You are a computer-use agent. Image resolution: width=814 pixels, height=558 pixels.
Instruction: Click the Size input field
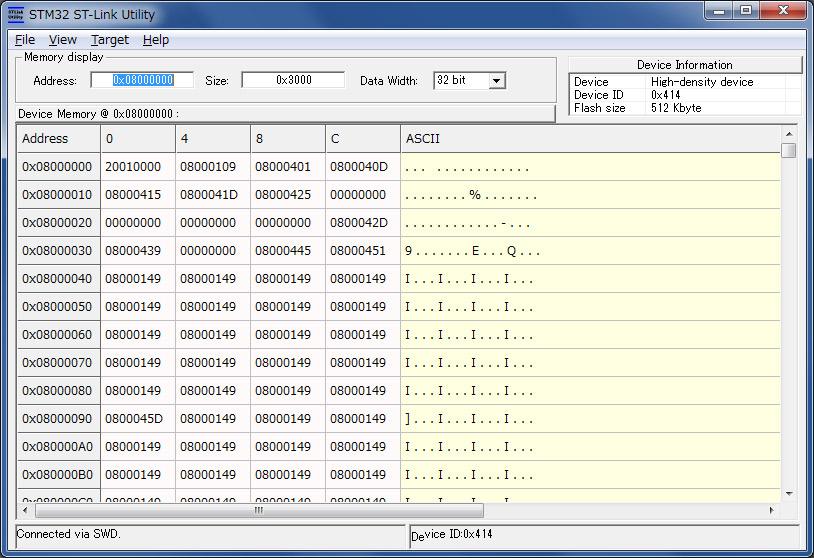point(292,80)
